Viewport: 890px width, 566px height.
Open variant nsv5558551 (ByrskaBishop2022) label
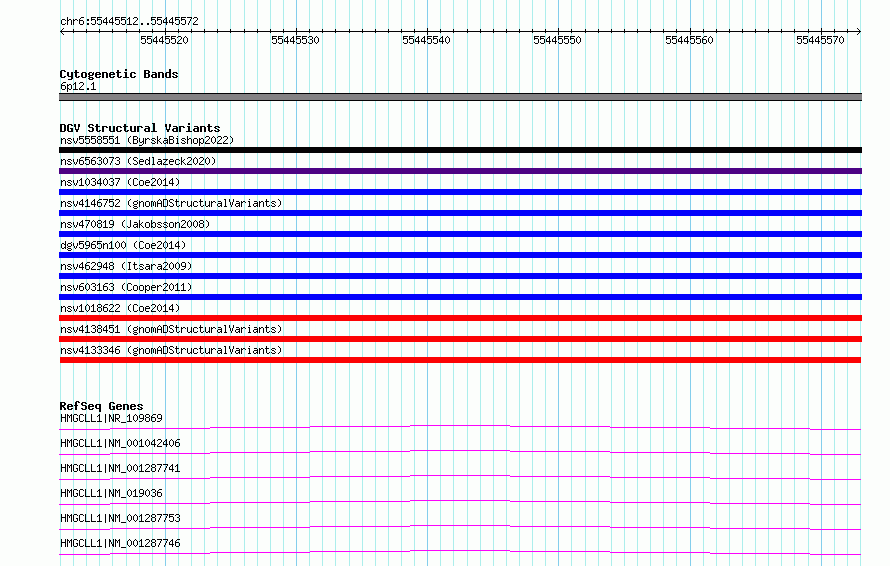click(147, 140)
